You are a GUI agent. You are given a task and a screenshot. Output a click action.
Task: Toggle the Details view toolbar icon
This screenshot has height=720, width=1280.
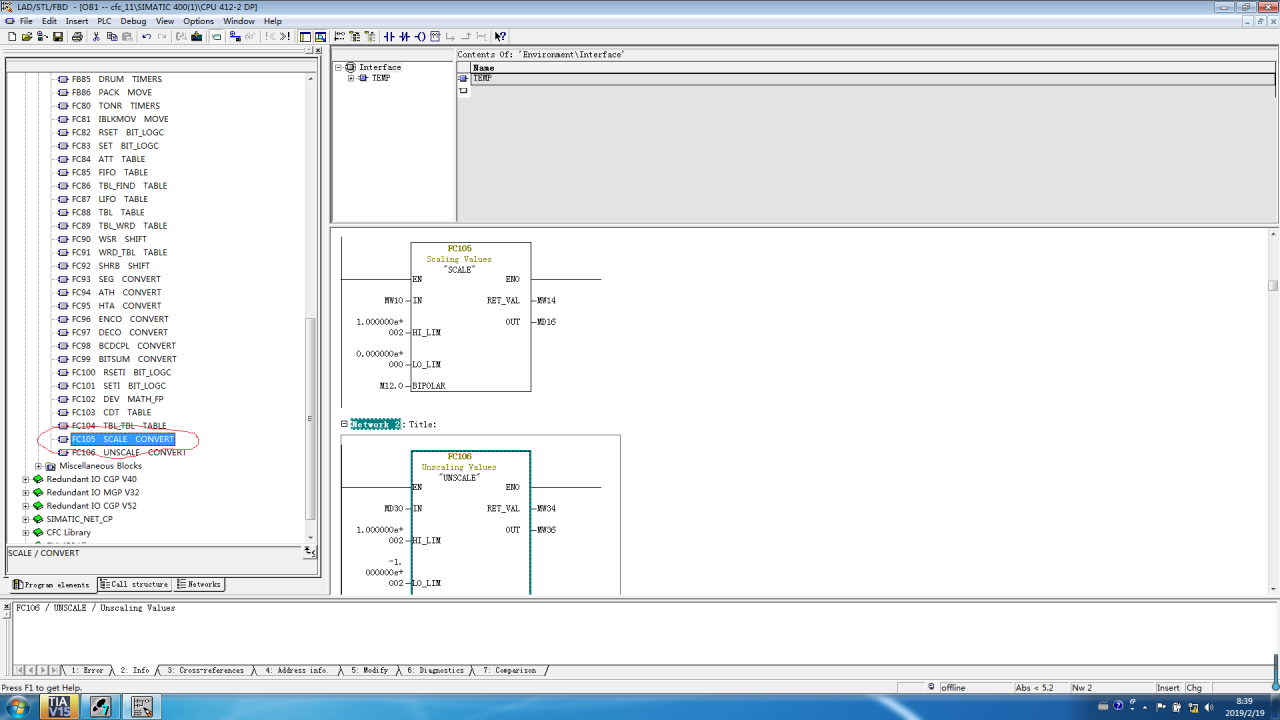(x=321, y=36)
